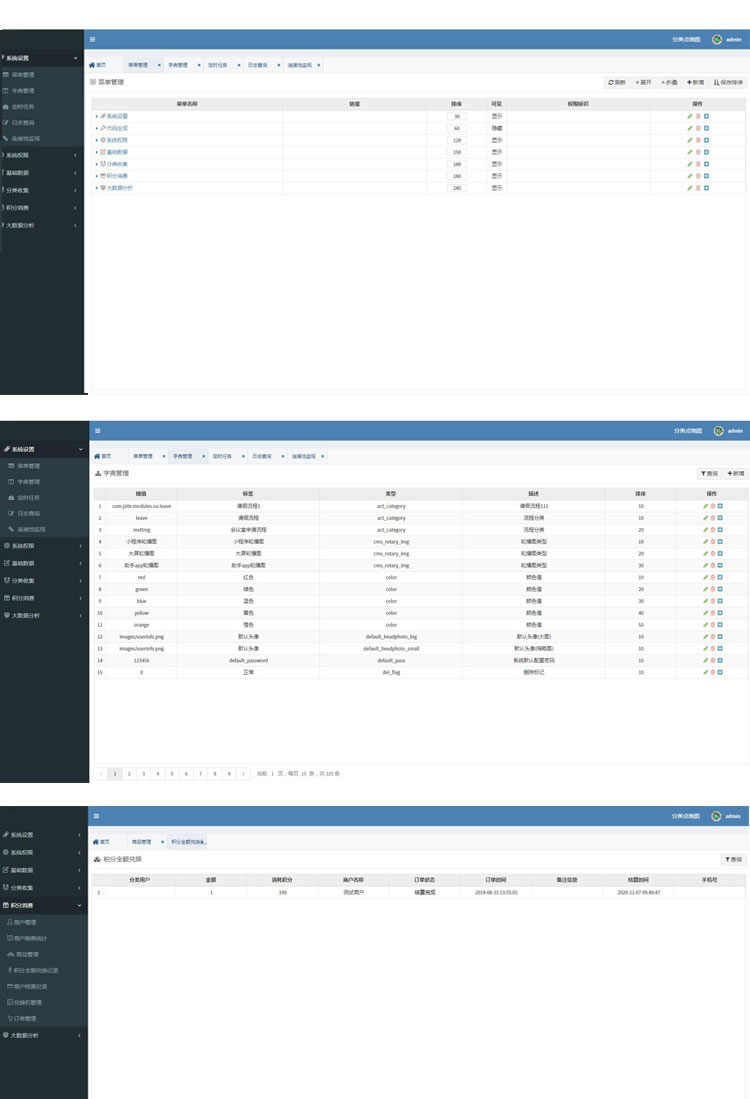Click add-child plus icon for 大数据分析 row
This screenshot has height=1099, width=750.
[707, 188]
